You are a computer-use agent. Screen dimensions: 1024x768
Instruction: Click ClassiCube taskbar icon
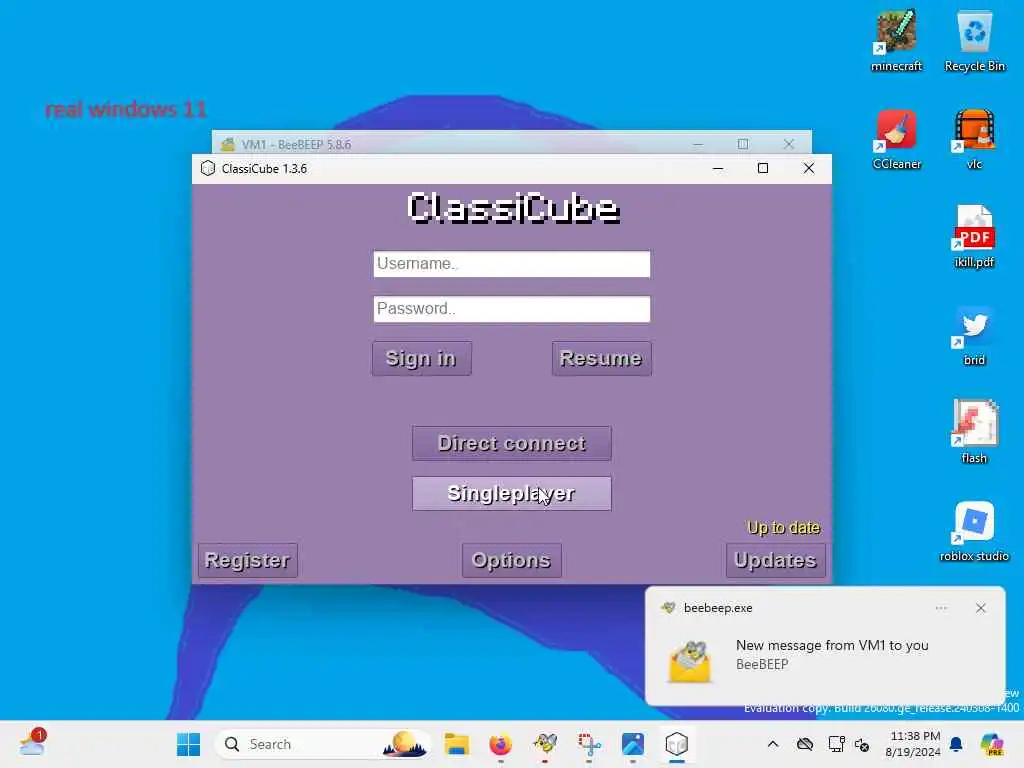tap(677, 744)
